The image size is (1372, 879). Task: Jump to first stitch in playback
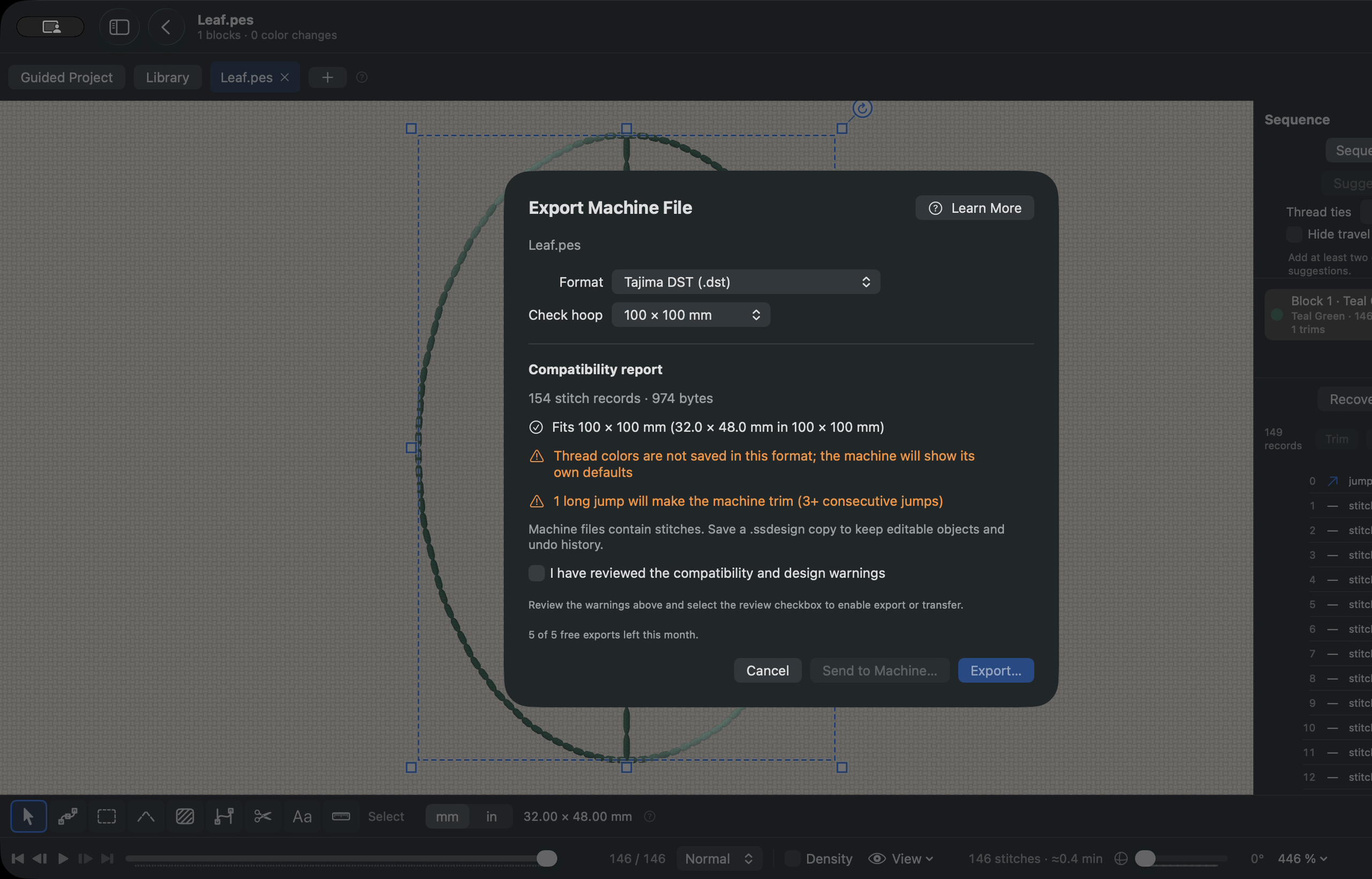point(18,859)
